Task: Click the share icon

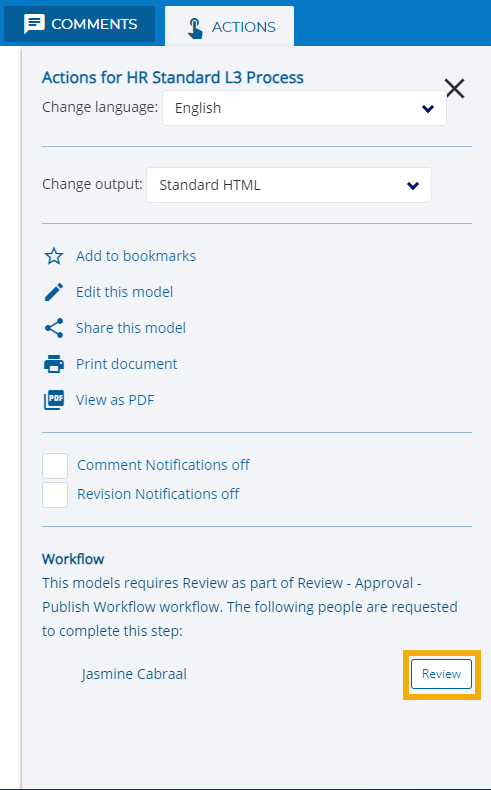Action: (x=54, y=328)
